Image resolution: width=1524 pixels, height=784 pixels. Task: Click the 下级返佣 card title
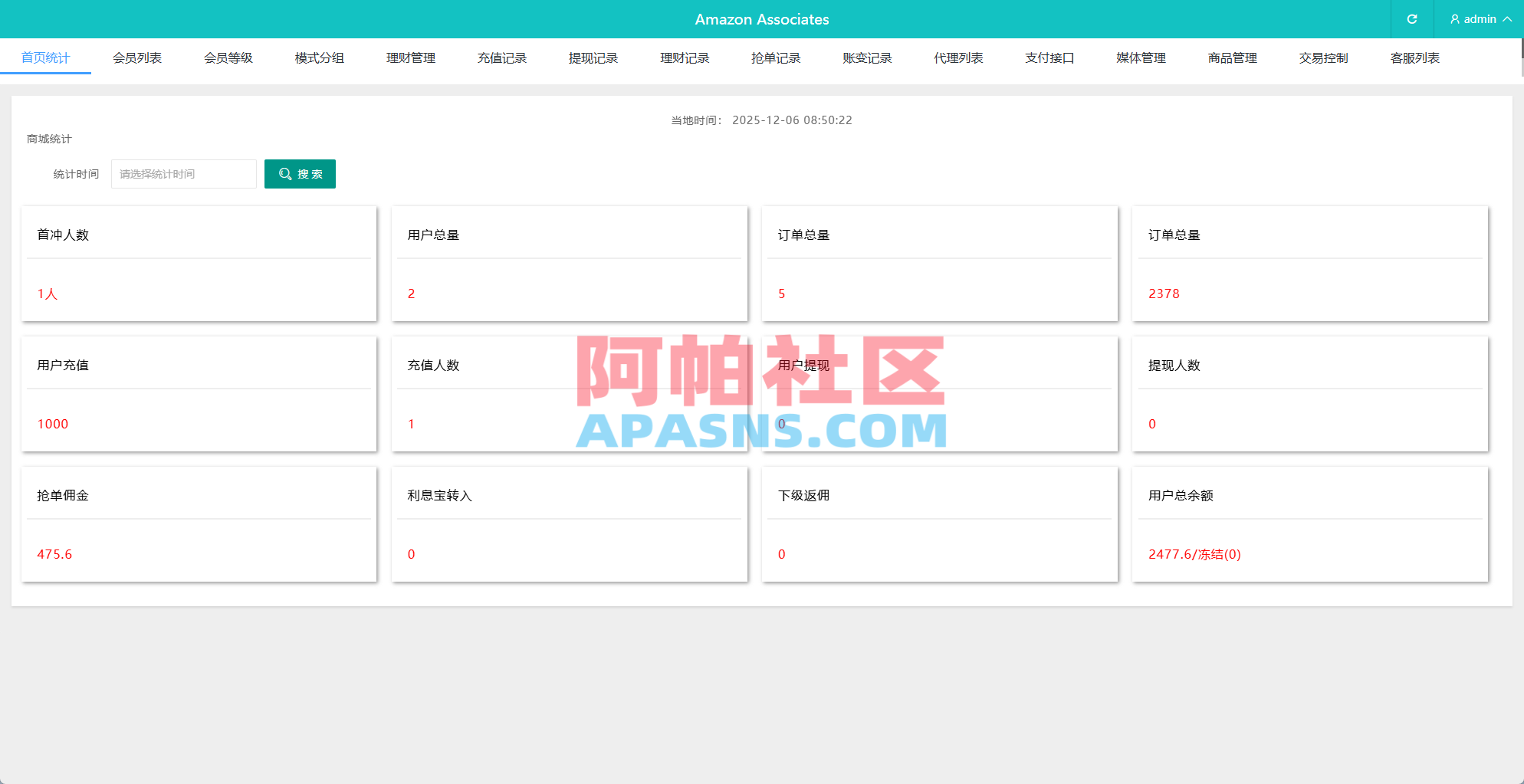point(804,496)
